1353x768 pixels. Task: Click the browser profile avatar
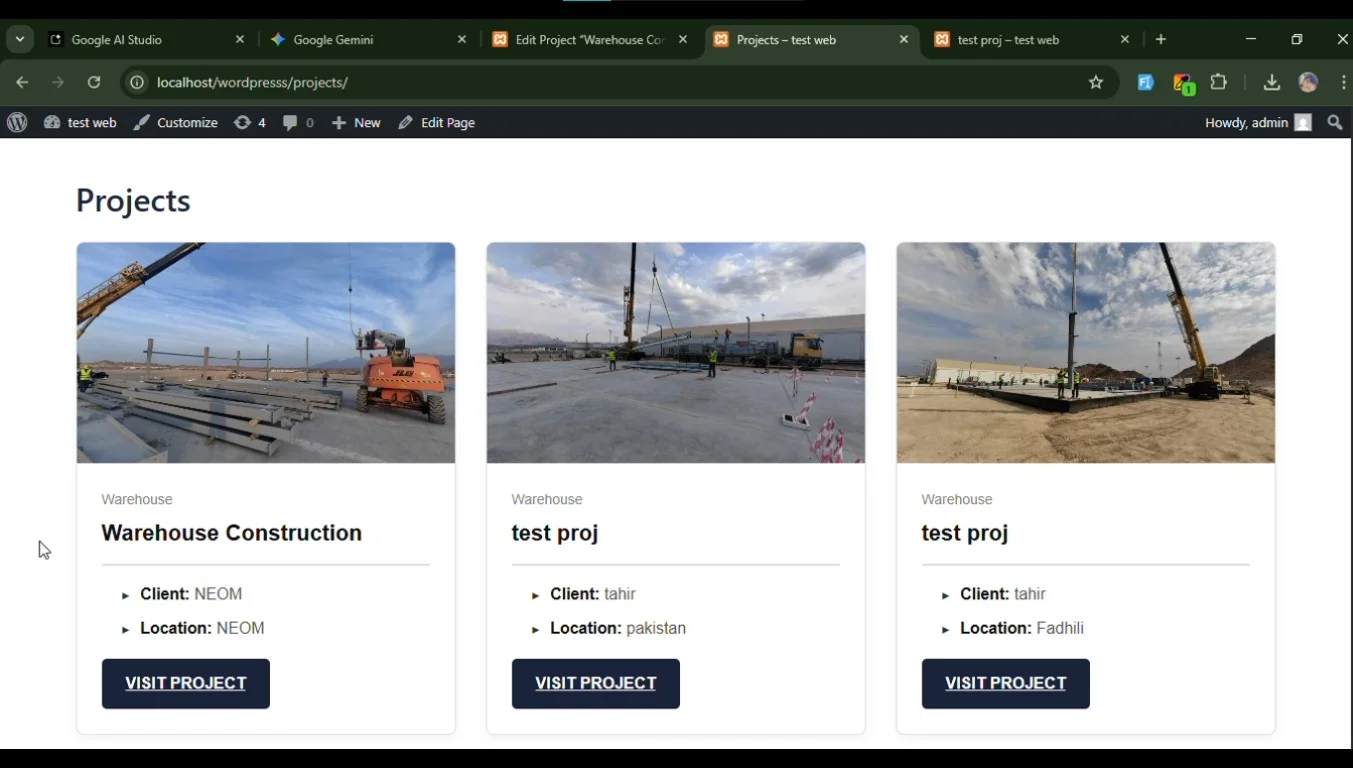pyautogui.click(x=1308, y=83)
